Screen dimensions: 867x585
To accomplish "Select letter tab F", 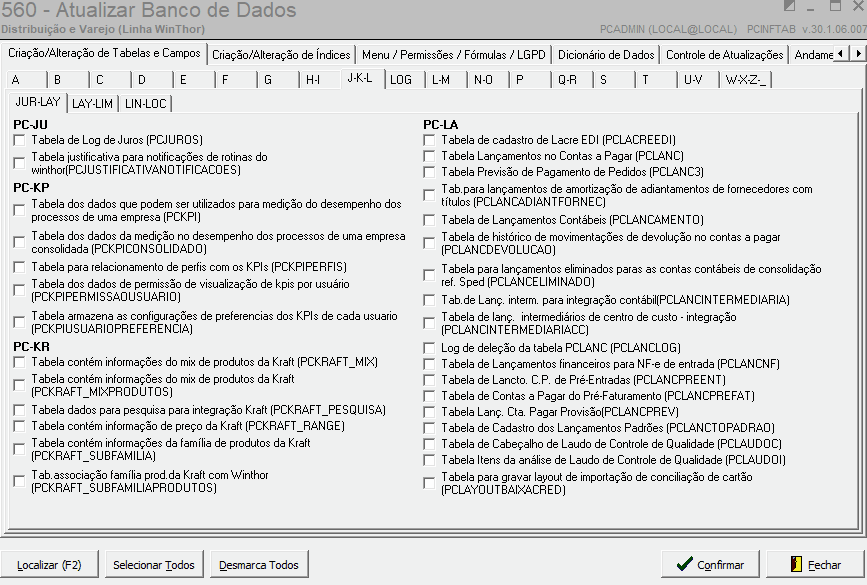I will pos(236,80).
